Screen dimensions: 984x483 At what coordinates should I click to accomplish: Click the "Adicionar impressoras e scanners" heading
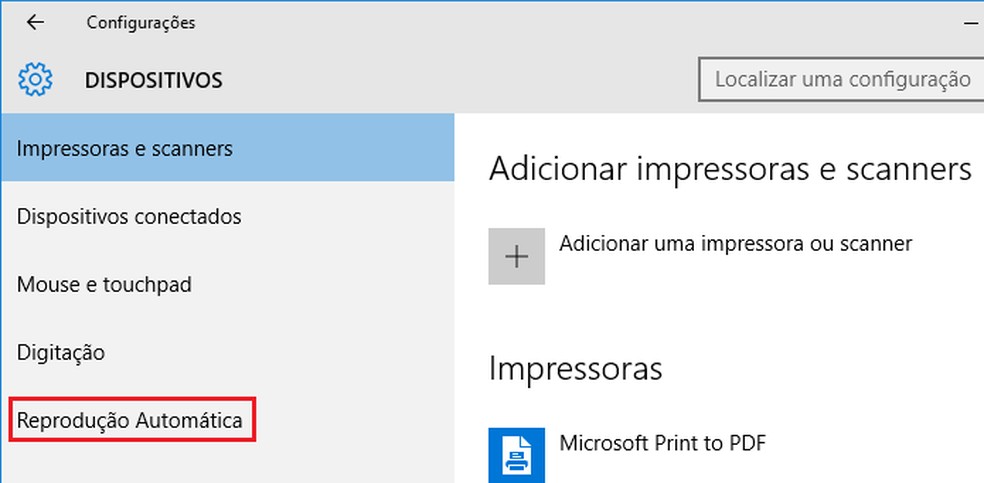730,169
